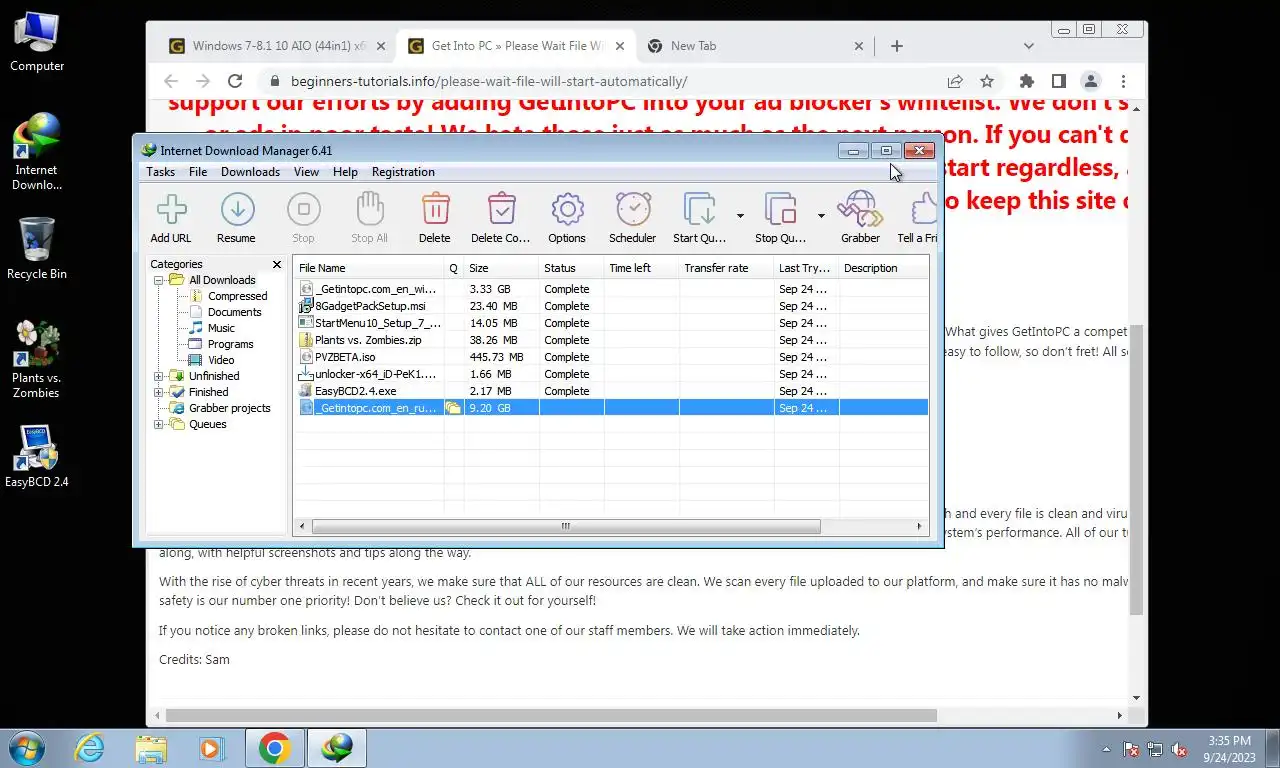Open the Recycle Bin desktop icon
This screenshot has width=1280, height=768.
[x=37, y=249]
